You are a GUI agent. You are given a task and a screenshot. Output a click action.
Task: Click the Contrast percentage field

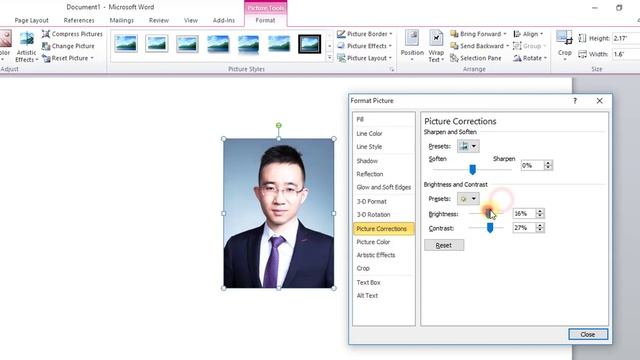click(x=524, y=228)
